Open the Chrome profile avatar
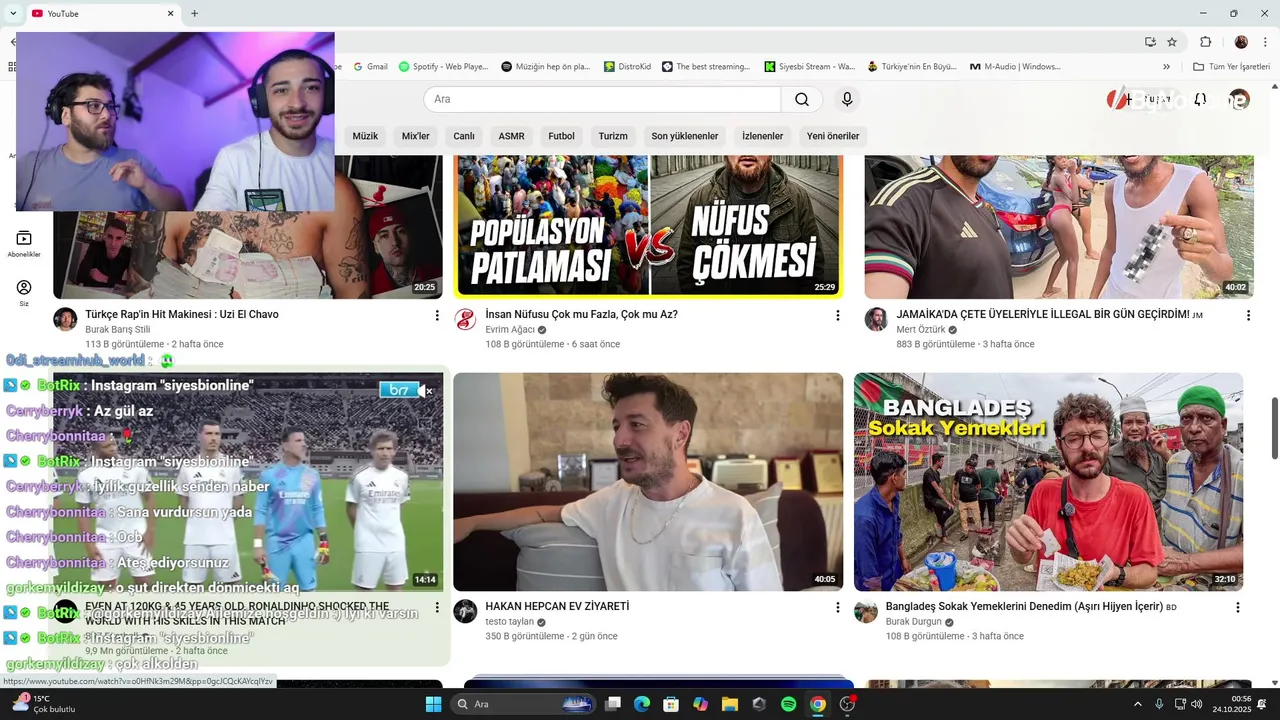 coord(1241,42)
